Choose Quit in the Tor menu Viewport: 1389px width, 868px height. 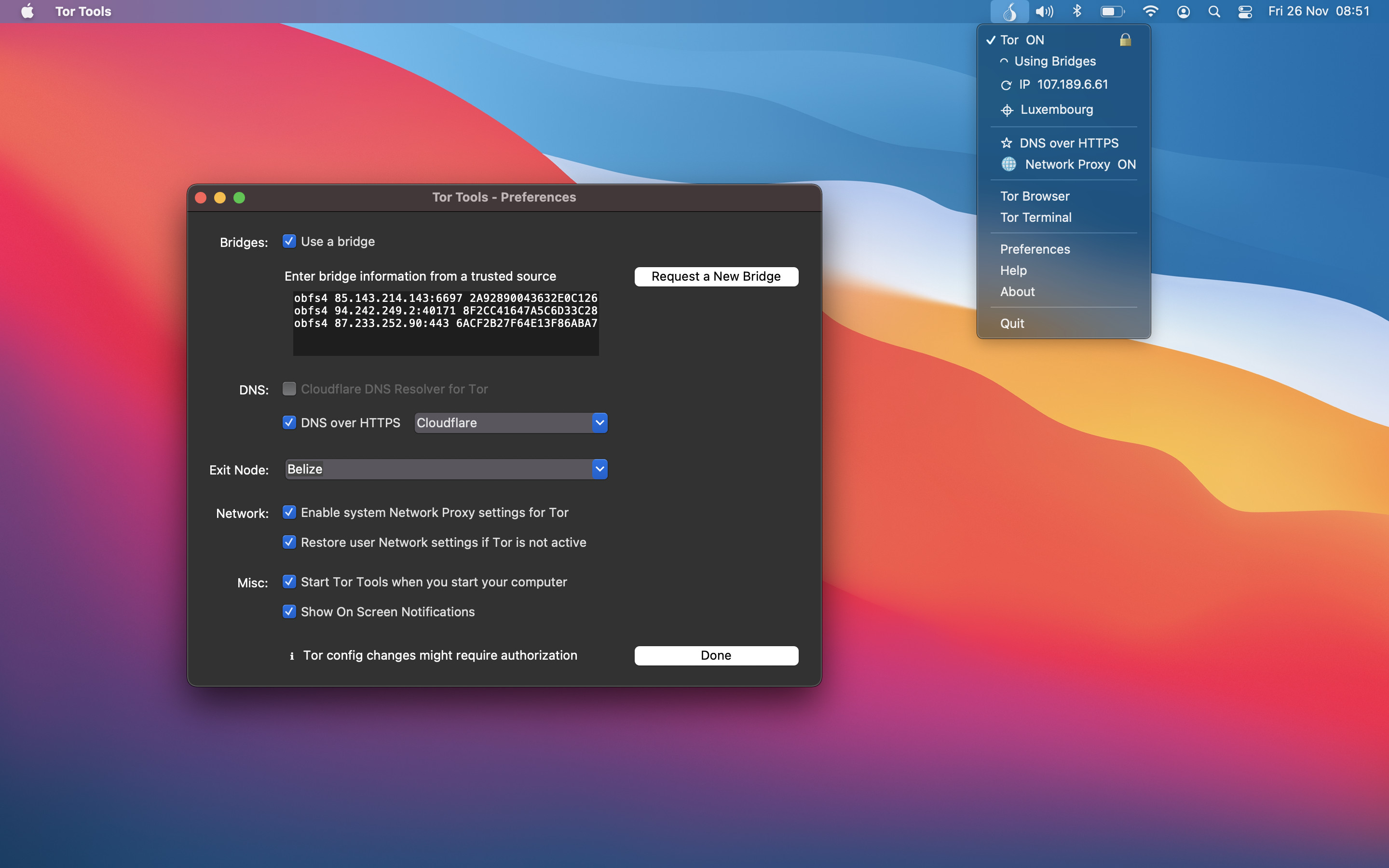pos(1063,323)
